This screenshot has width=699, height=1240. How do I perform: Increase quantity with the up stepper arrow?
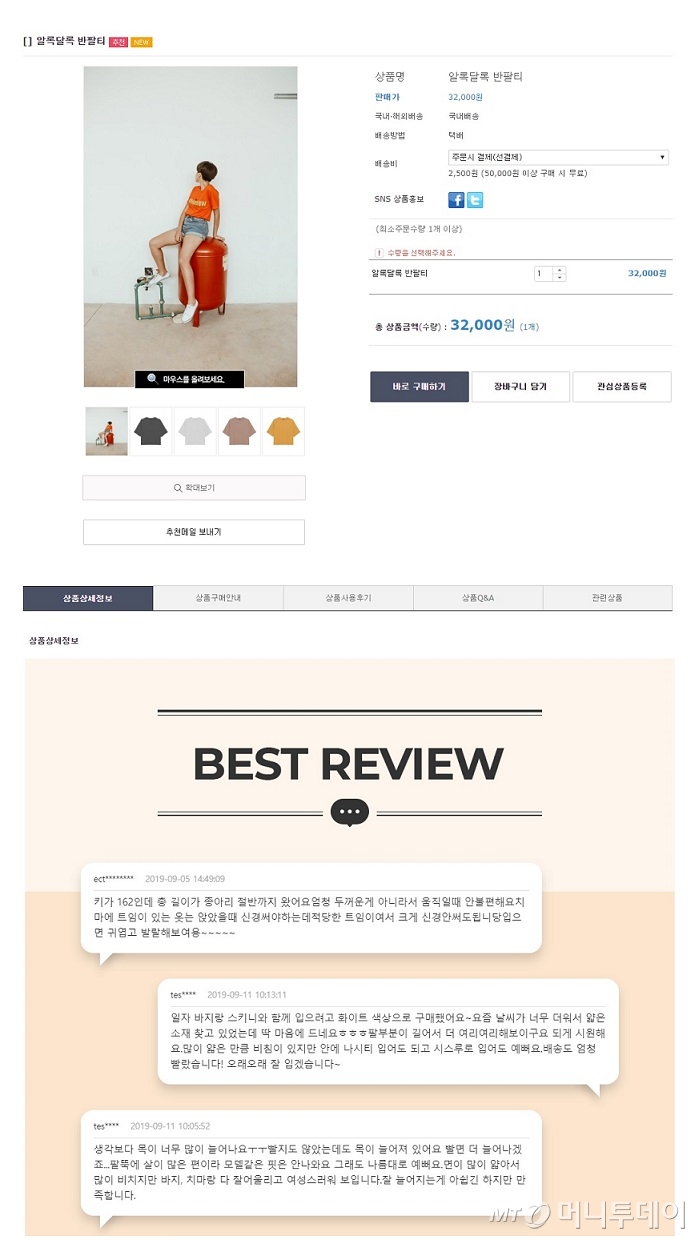560,269
